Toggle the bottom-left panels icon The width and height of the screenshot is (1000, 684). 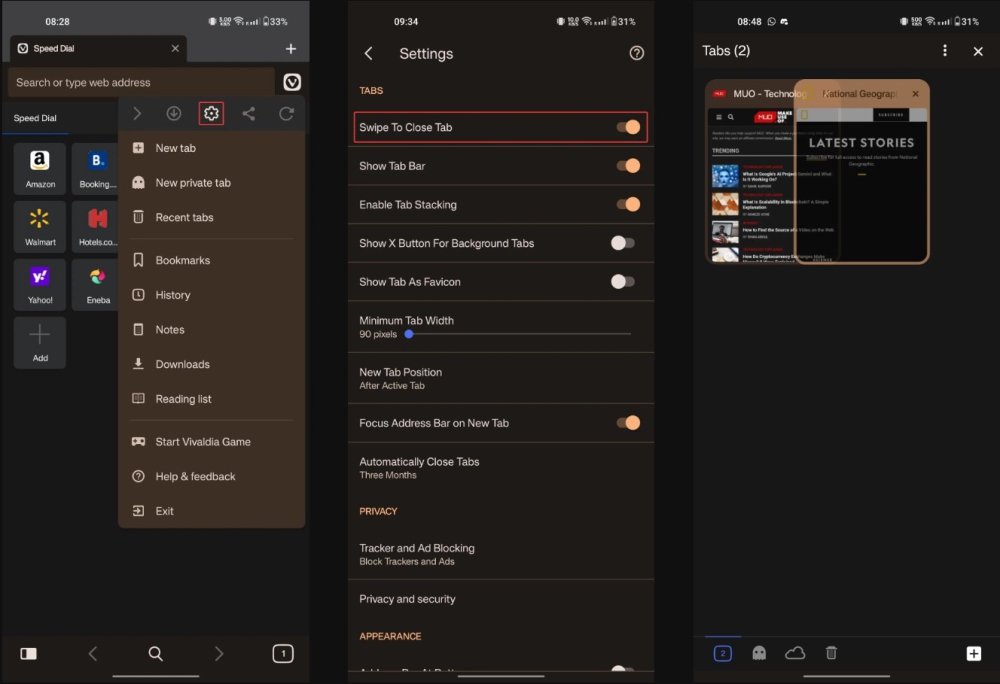click(x=29, y=653)
